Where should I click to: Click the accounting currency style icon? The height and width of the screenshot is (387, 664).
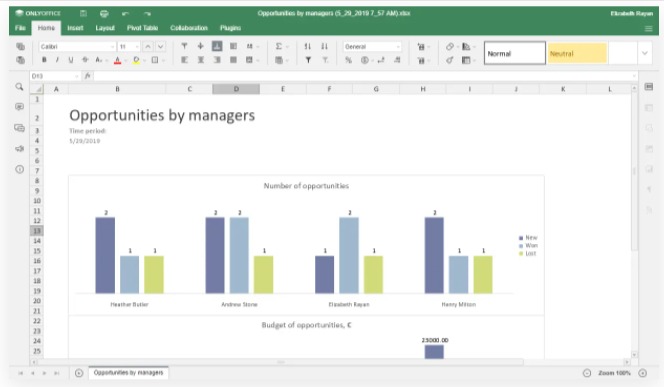(x=366, y=60)
